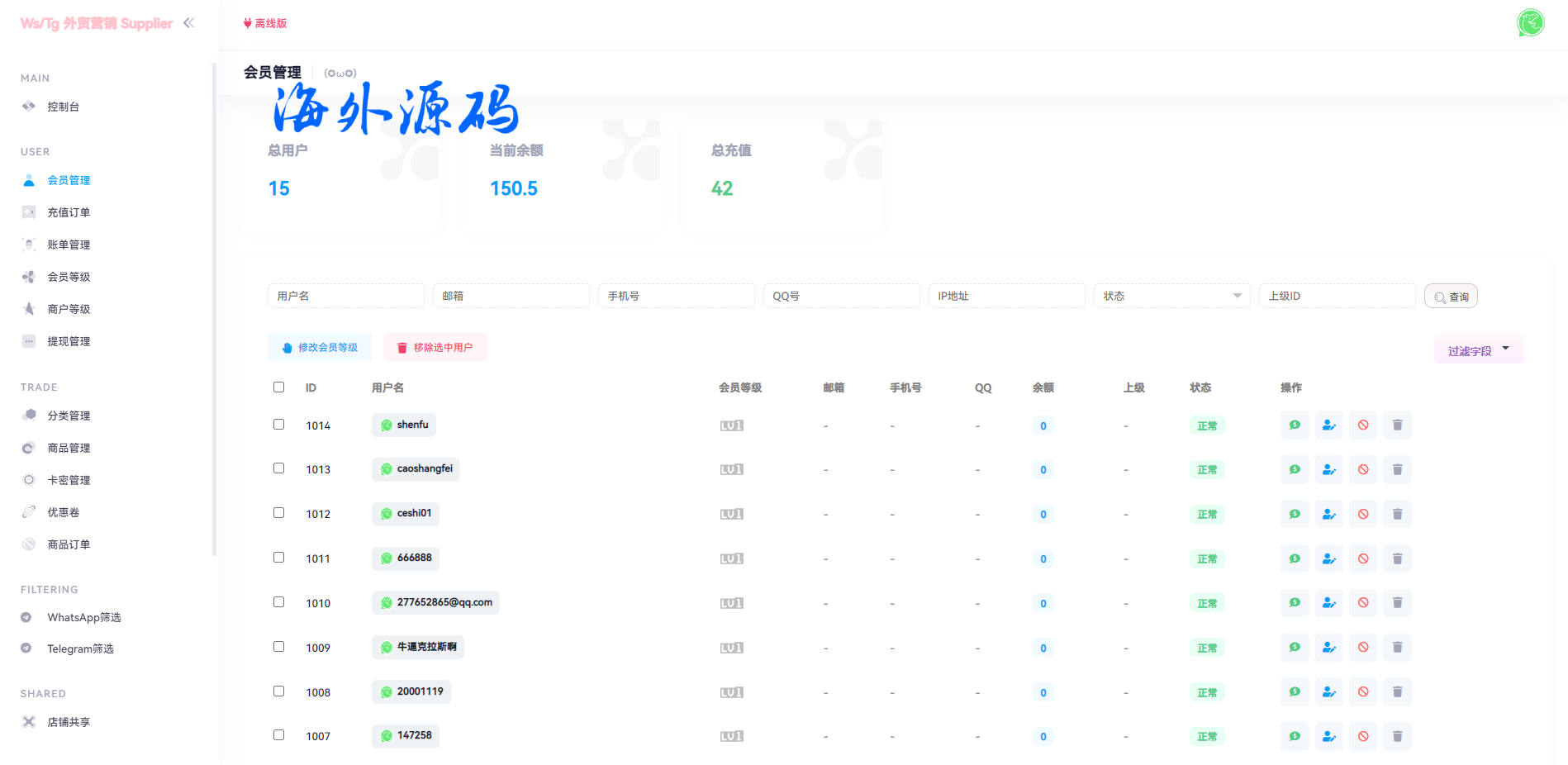Viewport: 1568px width, 765px height.
Task: Click the ban icon for user 147258
Action: [x=1363, y=736]
